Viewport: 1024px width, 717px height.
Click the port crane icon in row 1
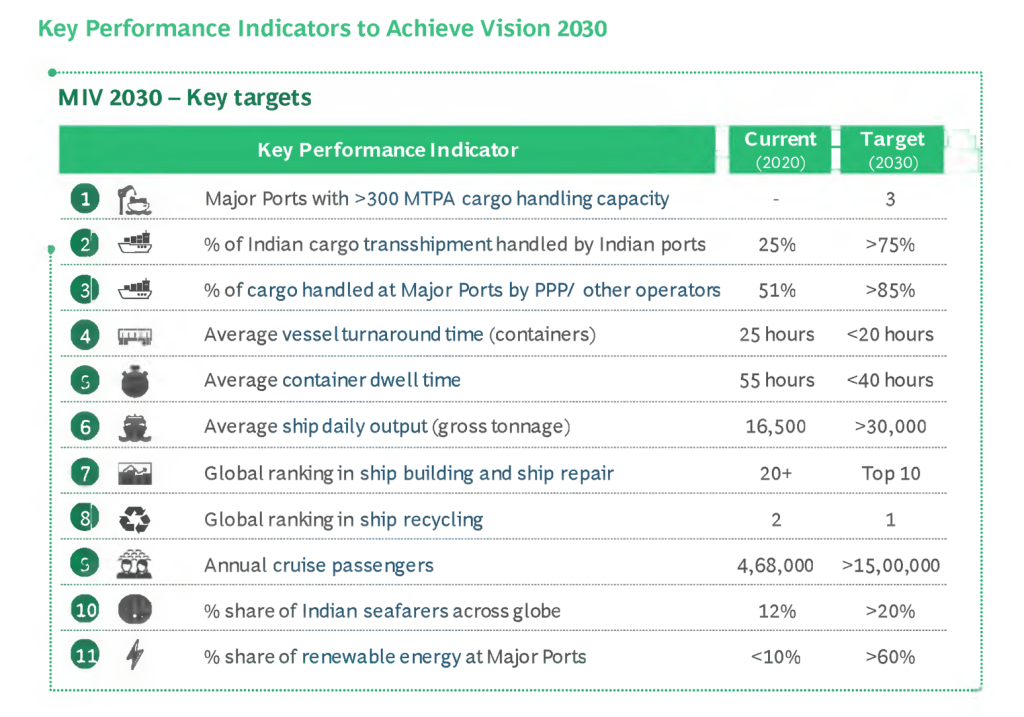pos(133,199)
